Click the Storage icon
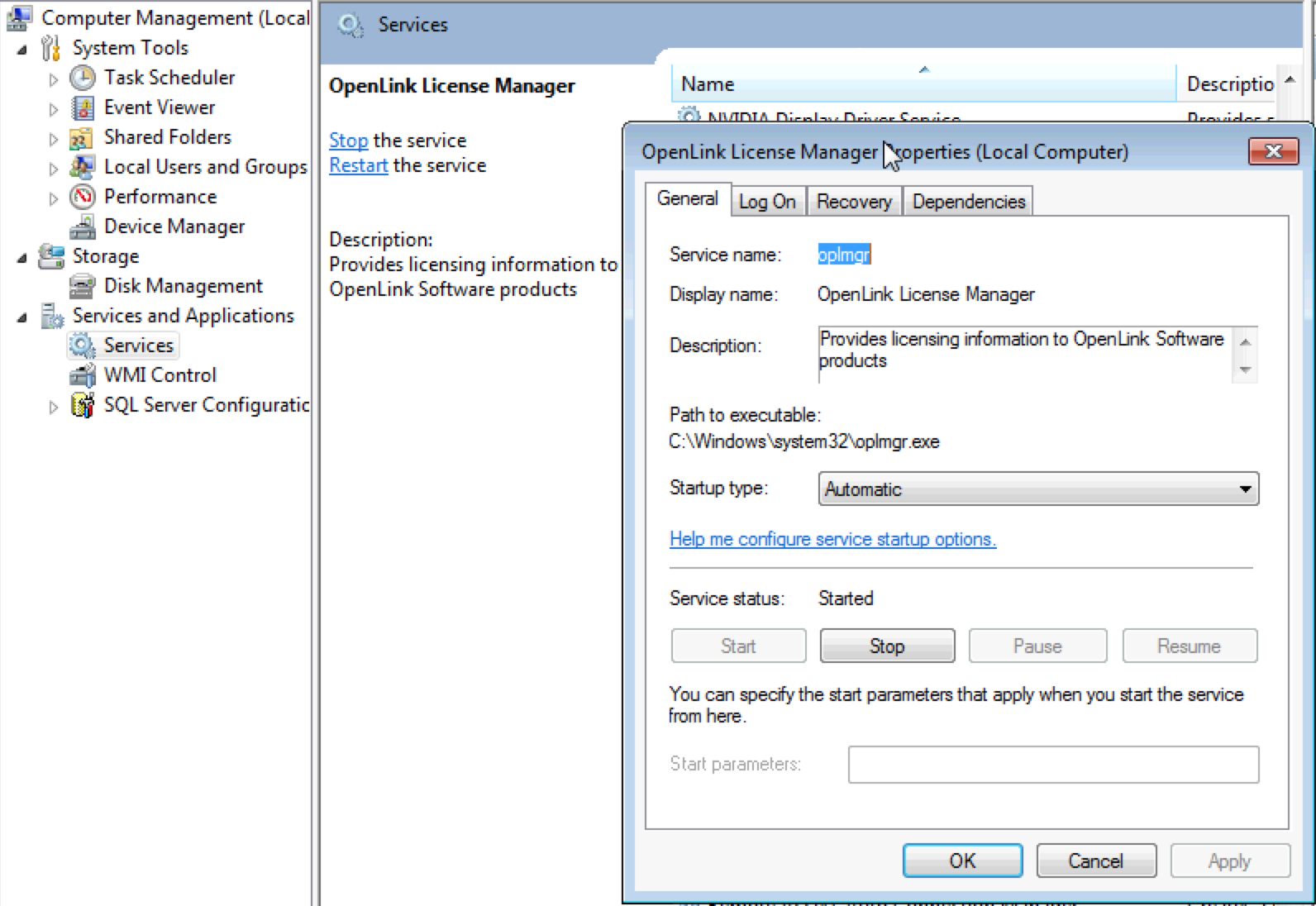 pos(51,256)
